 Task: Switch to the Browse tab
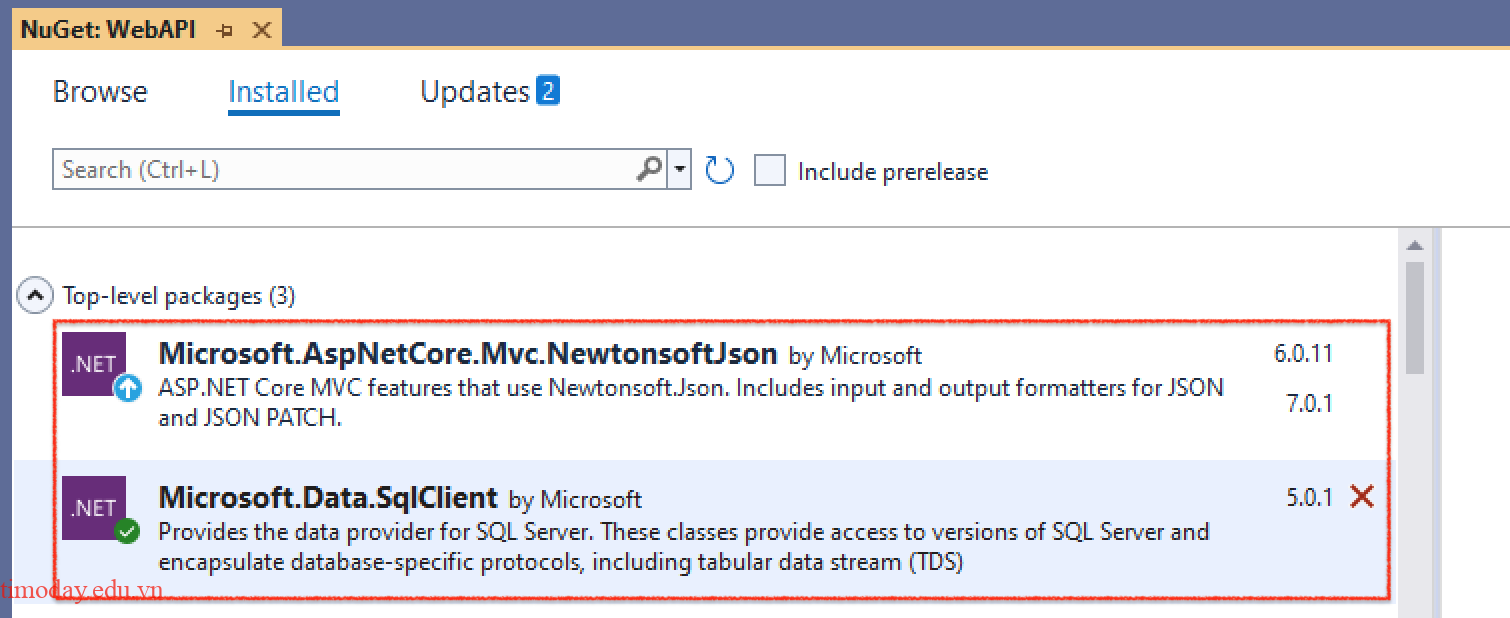[99, 91]
